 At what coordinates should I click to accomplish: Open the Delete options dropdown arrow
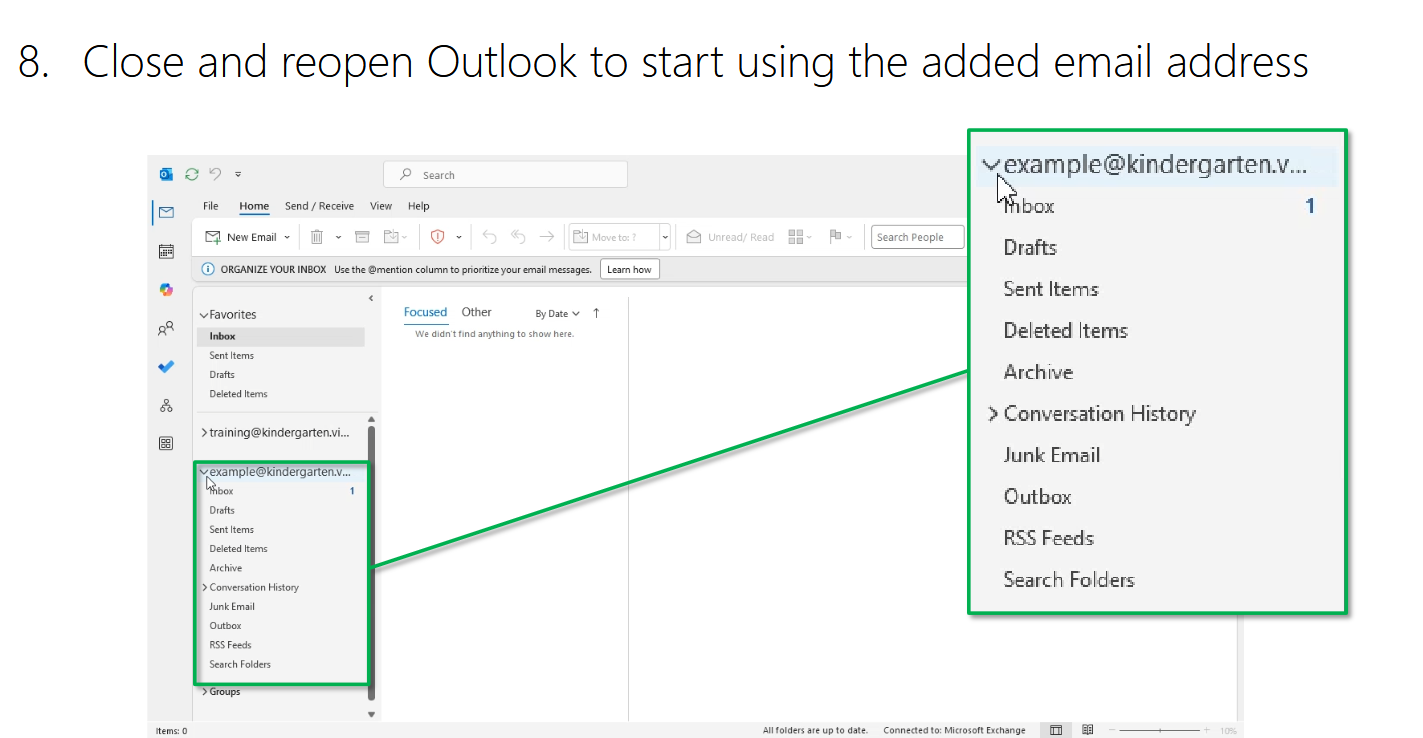(338, 237)
